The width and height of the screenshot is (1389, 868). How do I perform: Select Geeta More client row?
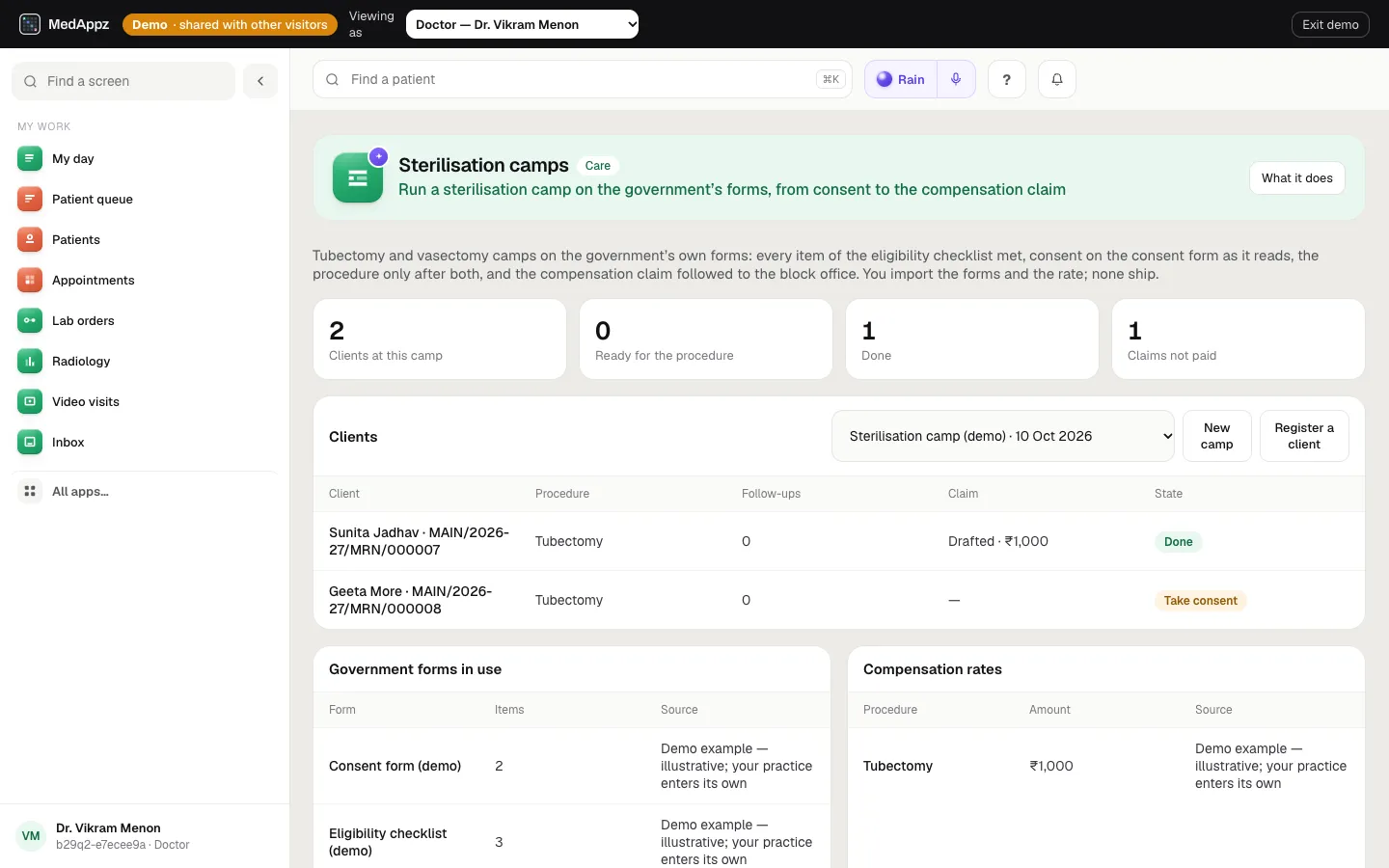[x=839, y=600]
